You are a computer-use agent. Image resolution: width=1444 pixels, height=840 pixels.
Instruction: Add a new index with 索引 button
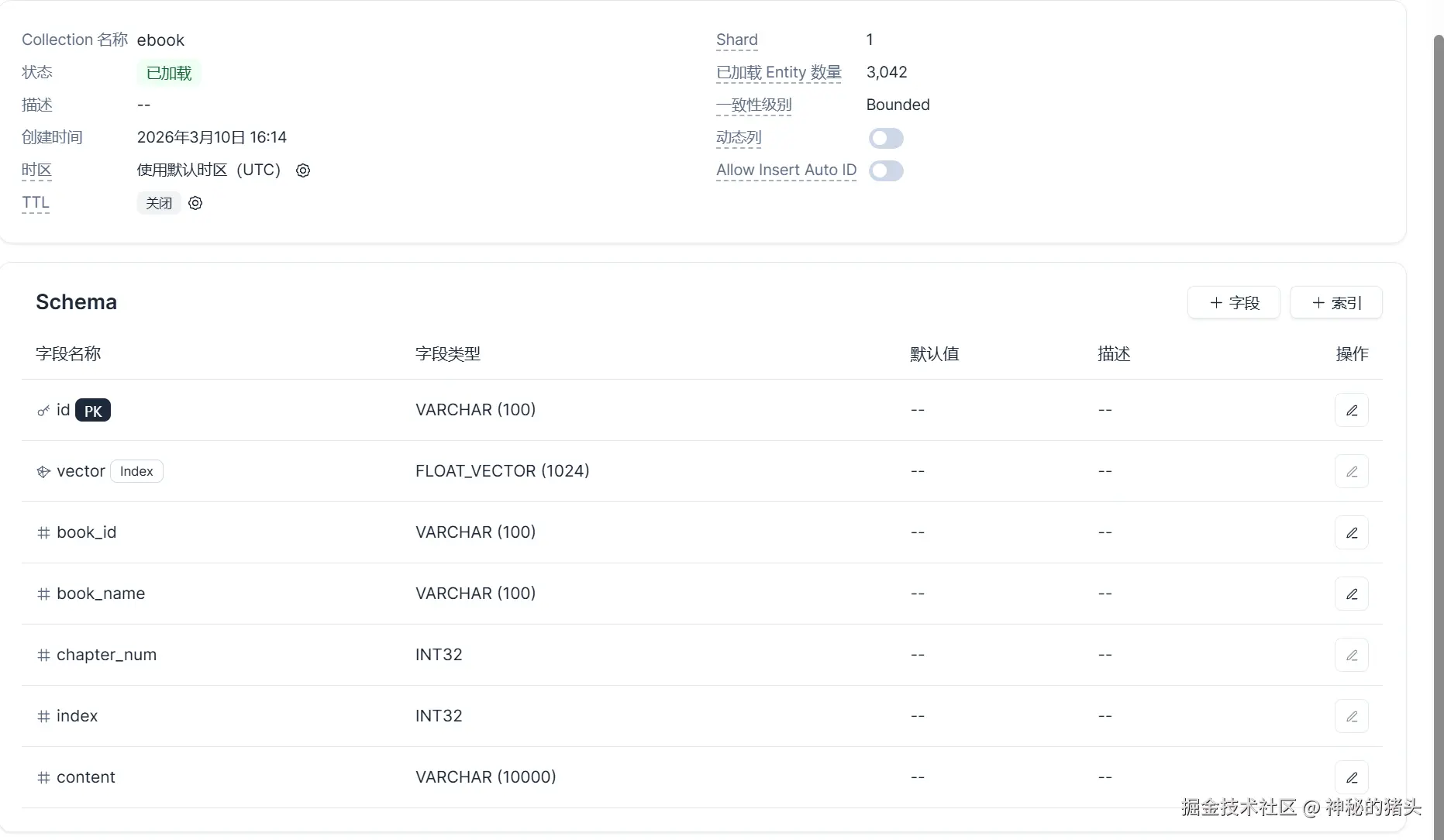1336,303
